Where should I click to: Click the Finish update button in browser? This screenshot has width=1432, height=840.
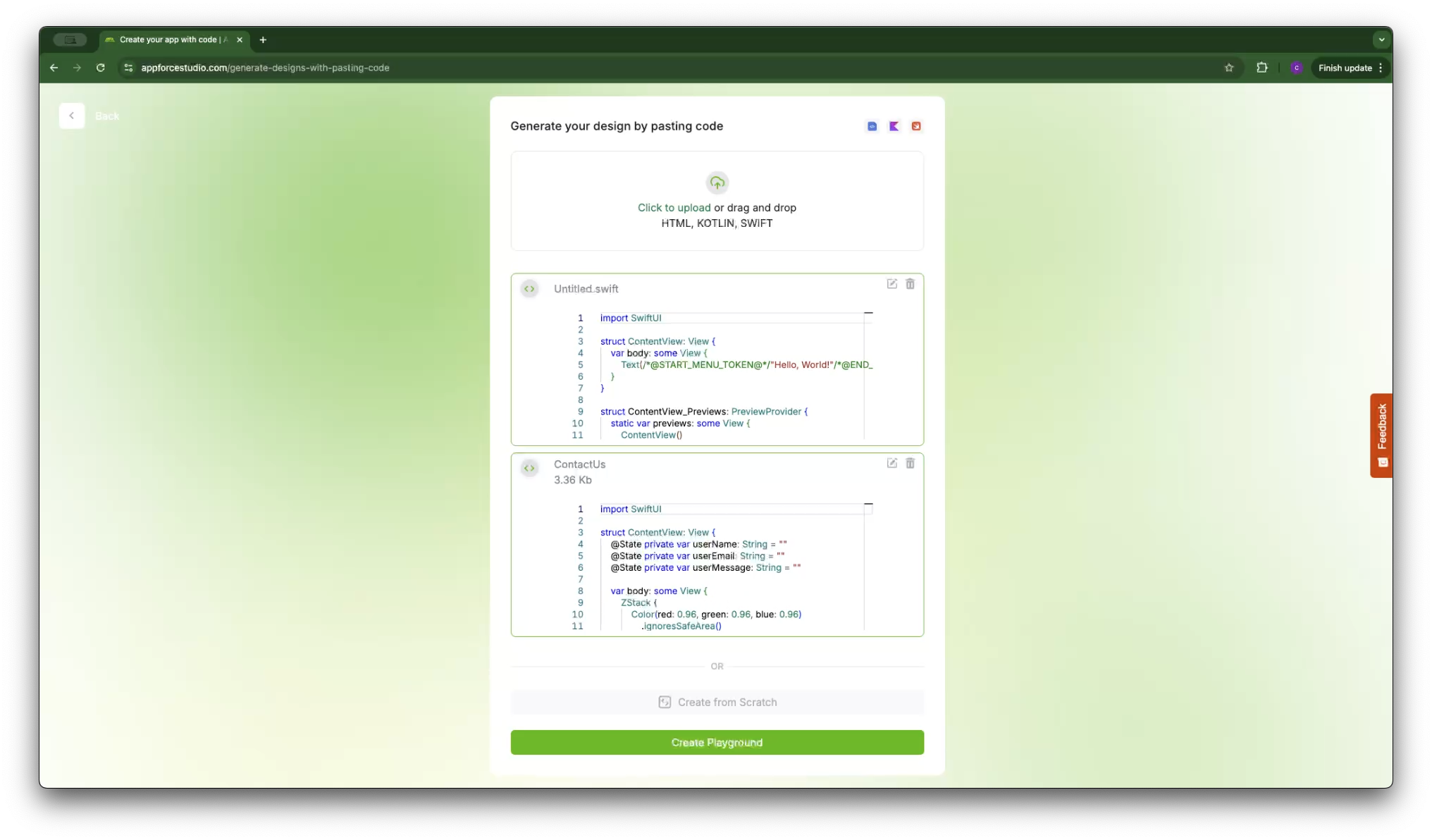coord(1344,67)
